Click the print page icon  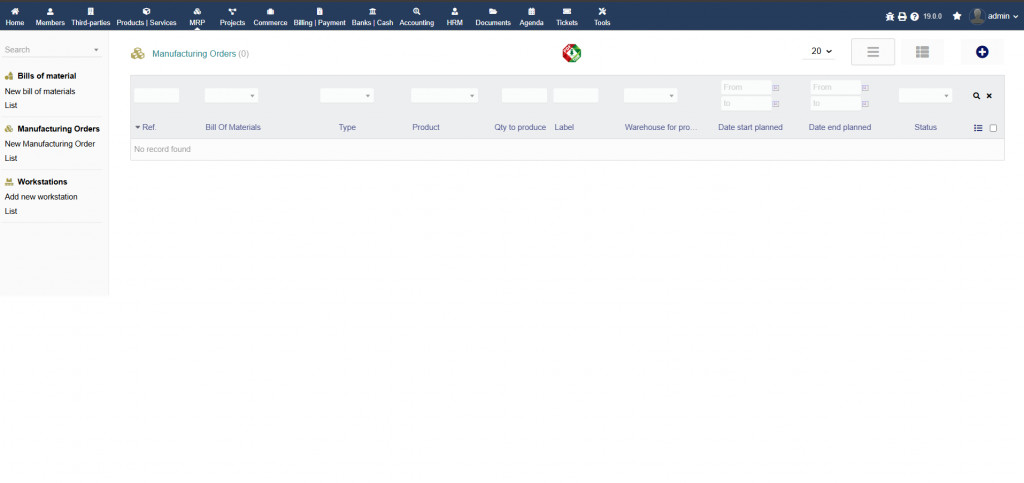(902, 16)
